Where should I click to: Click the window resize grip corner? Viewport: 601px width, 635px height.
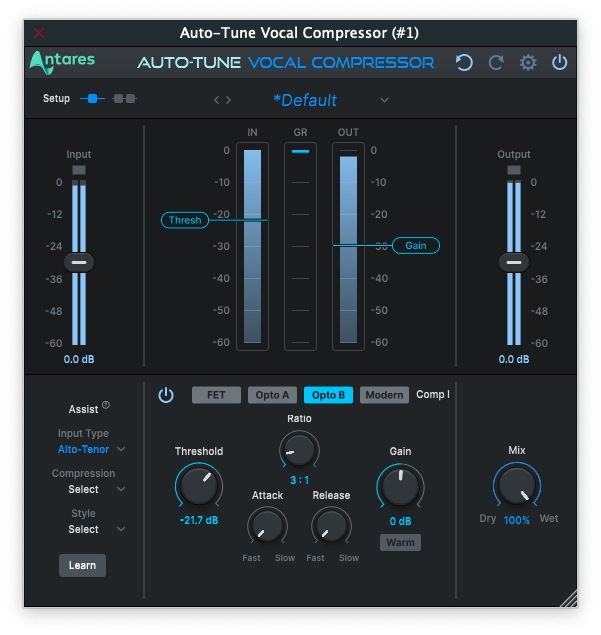[x=569, y=599]
